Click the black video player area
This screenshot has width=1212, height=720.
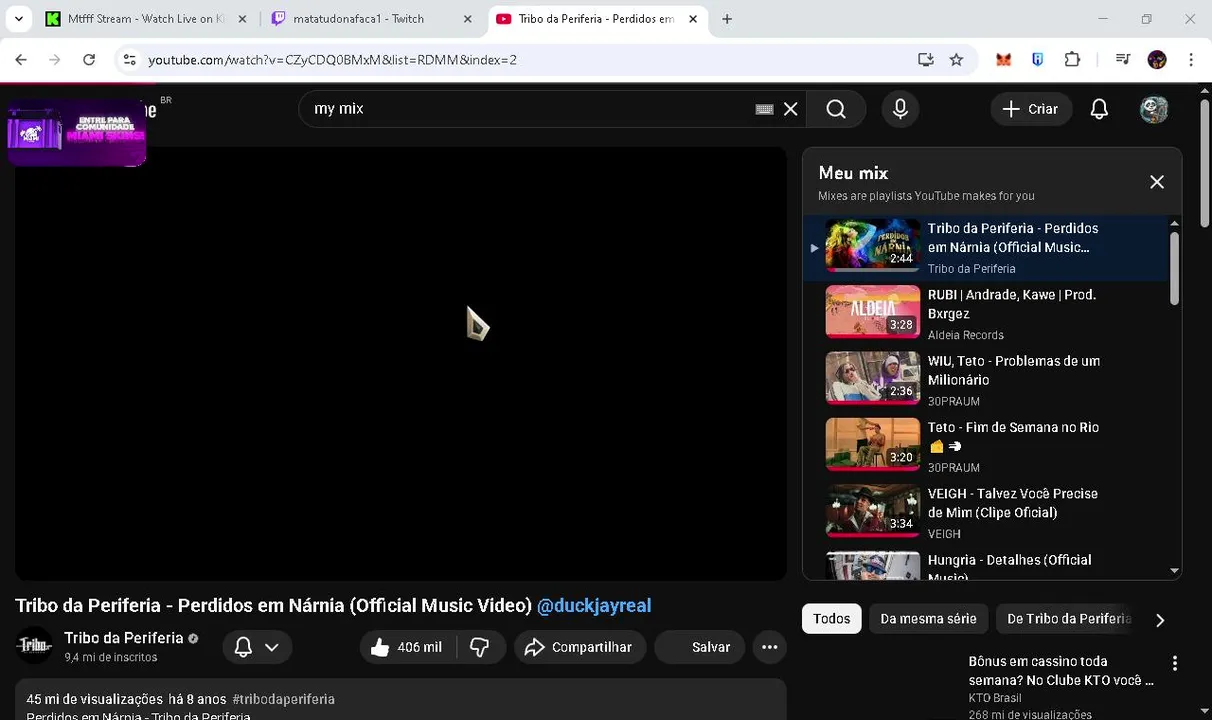(x=401, y=364)
